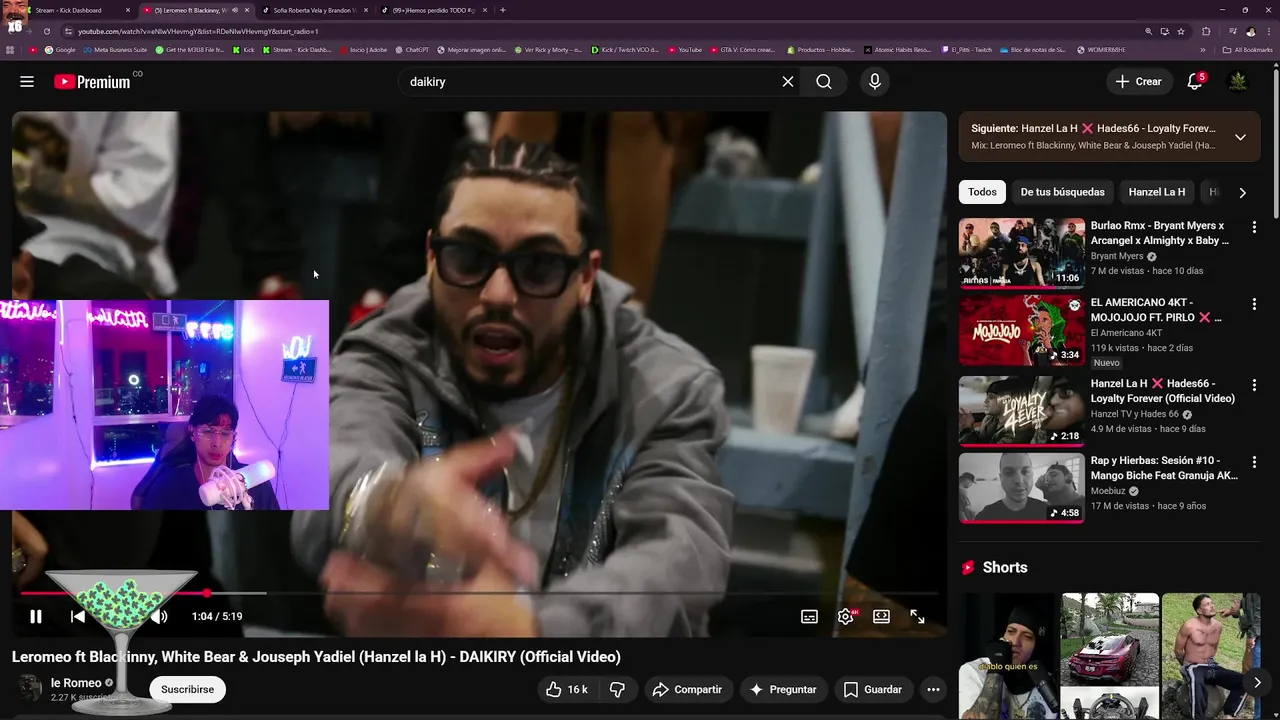The height and width of the screenshot is (720, 1280).
Task: Select the Hanzel La H chip
Action: [x=1157, y=192]
